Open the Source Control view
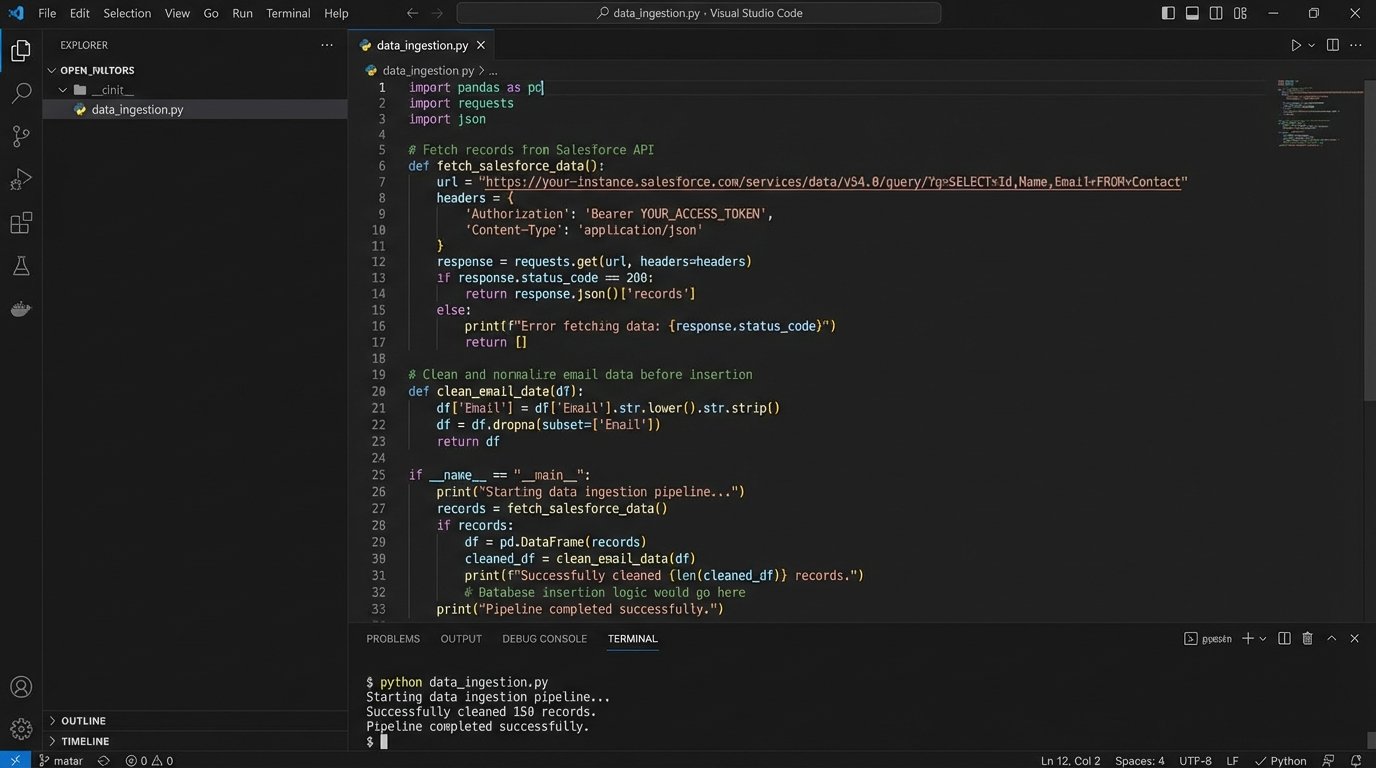Screen dimensions: 1376x768 click(x=21, y=136)
